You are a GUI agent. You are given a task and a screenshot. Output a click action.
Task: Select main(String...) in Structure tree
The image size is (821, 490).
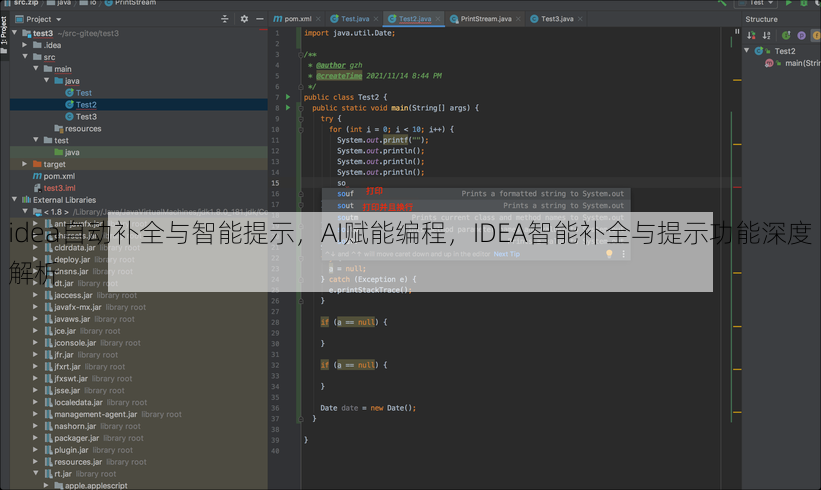pyautogui.click(x=802, y=63)
